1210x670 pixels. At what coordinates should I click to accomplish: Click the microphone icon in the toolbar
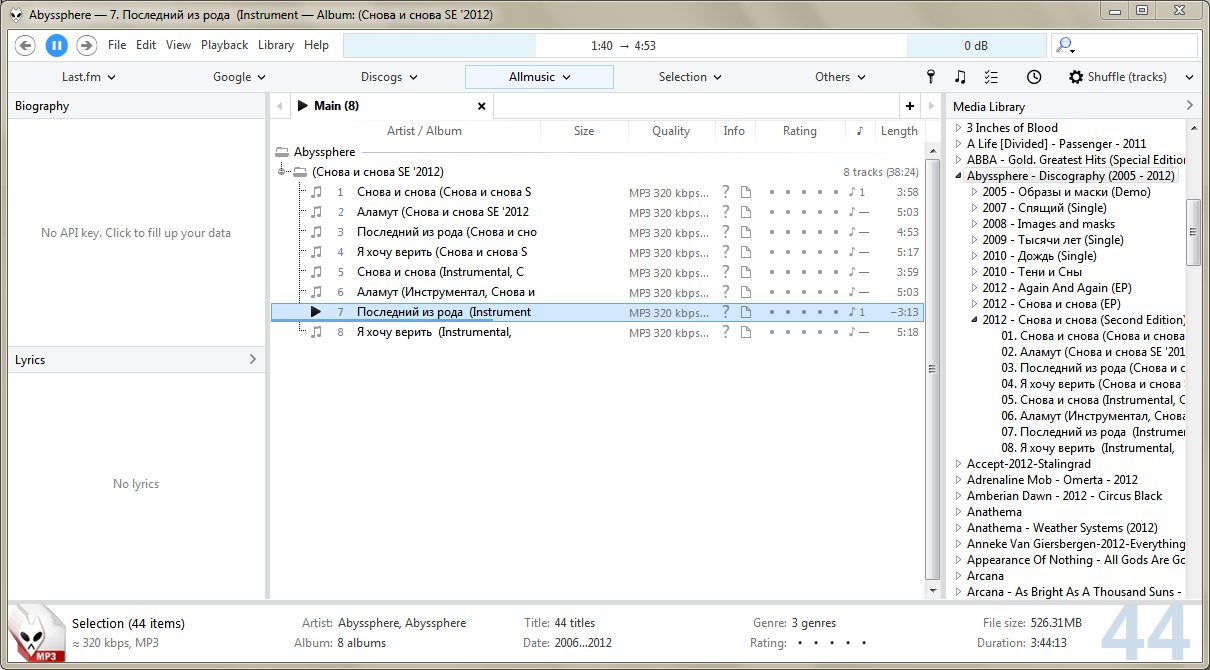(930, 77)
